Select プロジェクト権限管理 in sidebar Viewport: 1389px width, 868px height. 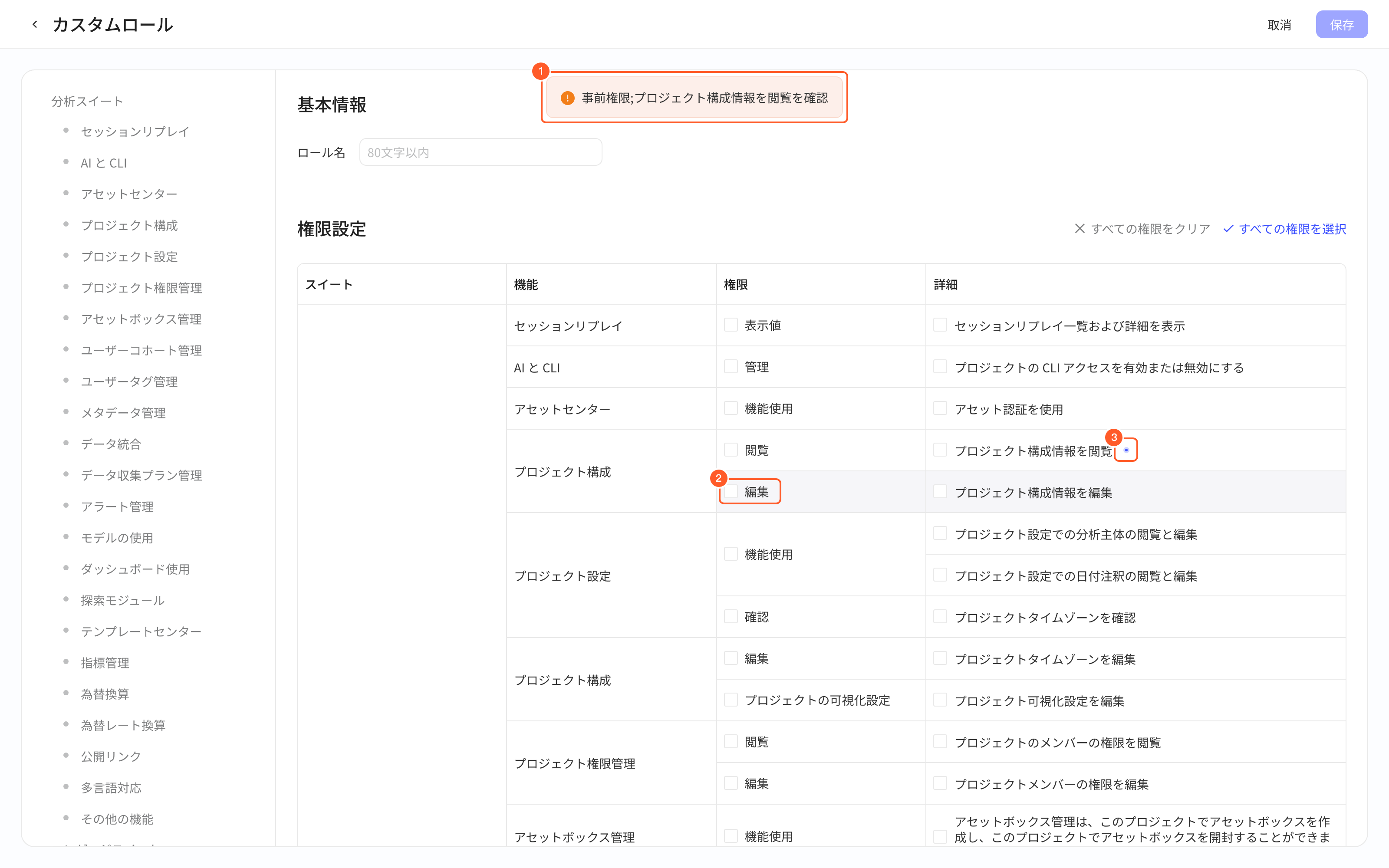tap(141, 288)
